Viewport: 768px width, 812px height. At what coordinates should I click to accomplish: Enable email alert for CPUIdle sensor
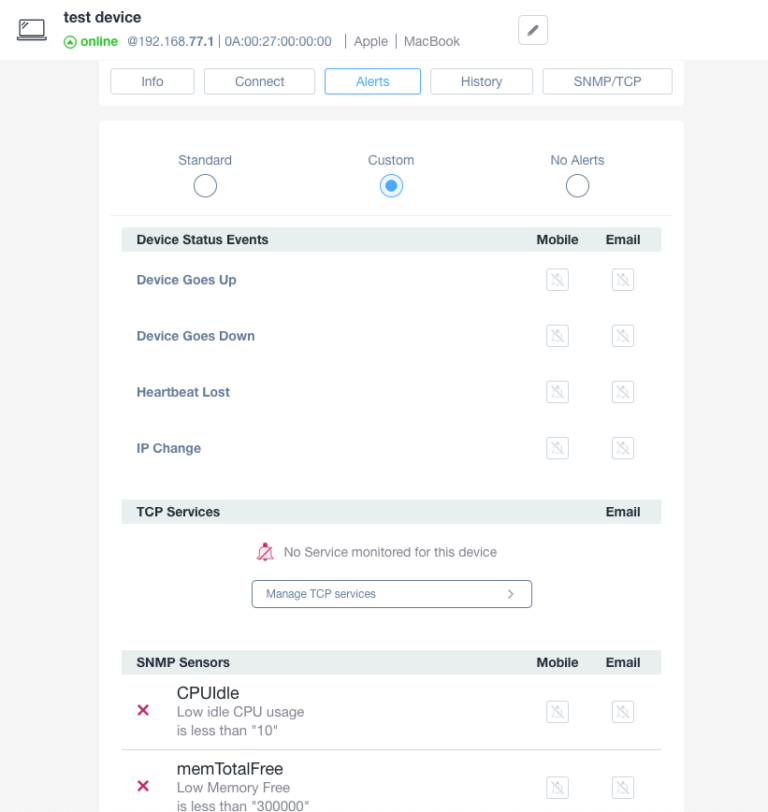pyautogui.click(x=623, y=712)
